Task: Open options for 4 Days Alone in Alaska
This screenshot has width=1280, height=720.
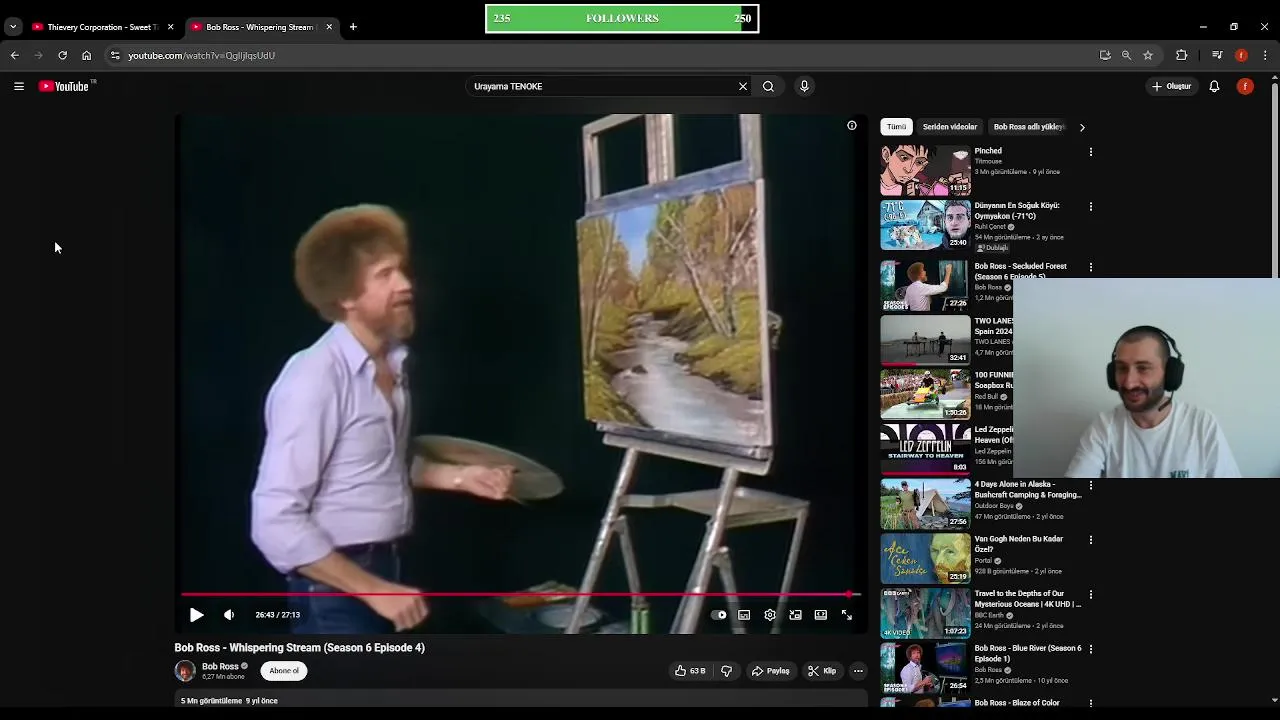Action: (x=1091, y=485)
